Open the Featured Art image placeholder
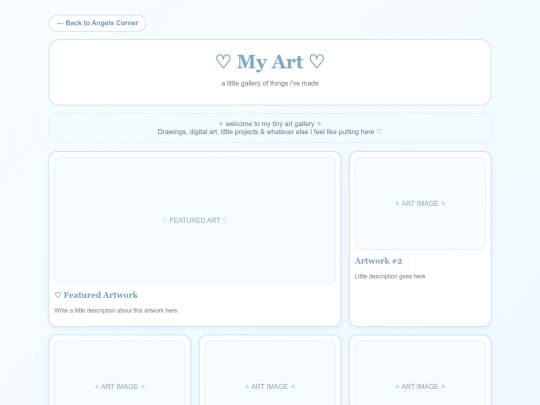540x405 pixels. pyautogui.click(x=195, y=220)
